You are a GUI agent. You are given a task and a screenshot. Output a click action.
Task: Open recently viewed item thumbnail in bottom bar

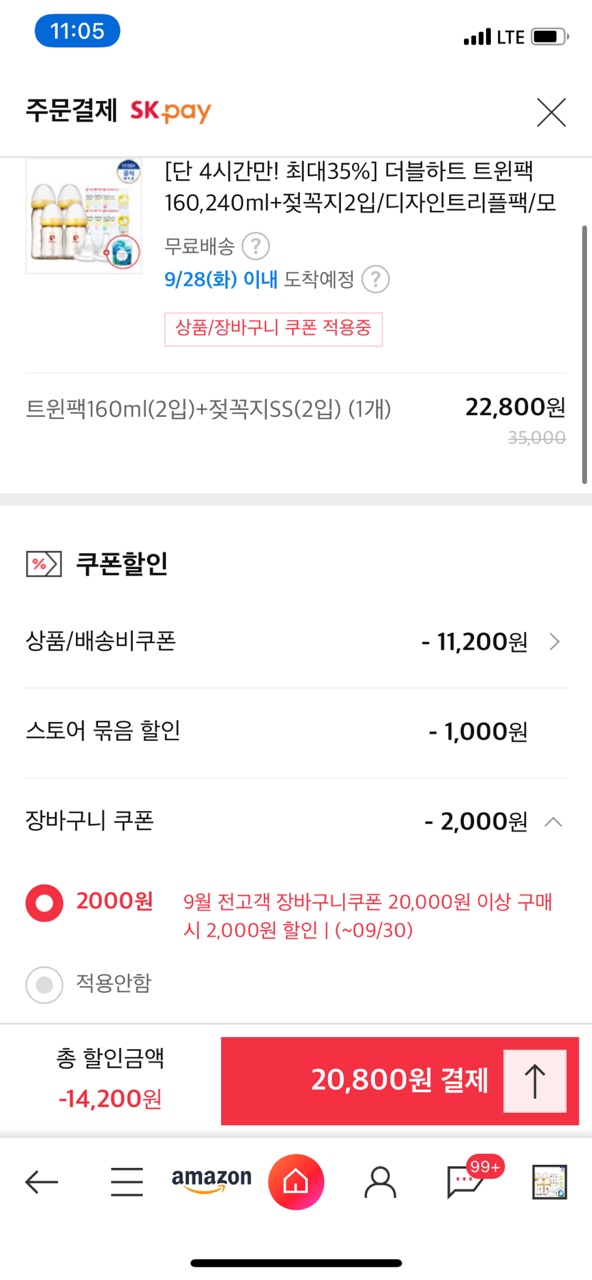[549, 1183]
